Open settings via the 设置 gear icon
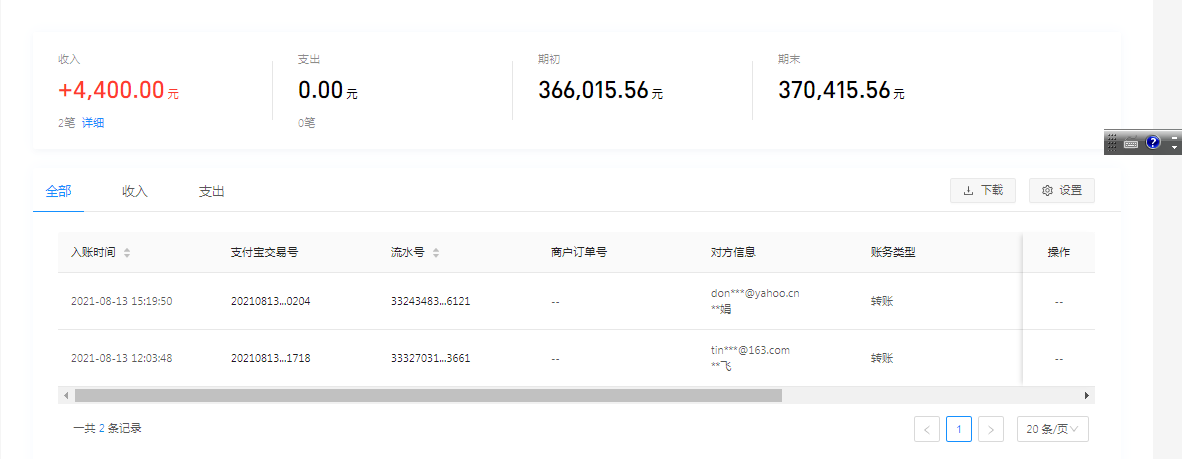The width and height of the screenshot is (1182, 459). [x=1047, y=190]
